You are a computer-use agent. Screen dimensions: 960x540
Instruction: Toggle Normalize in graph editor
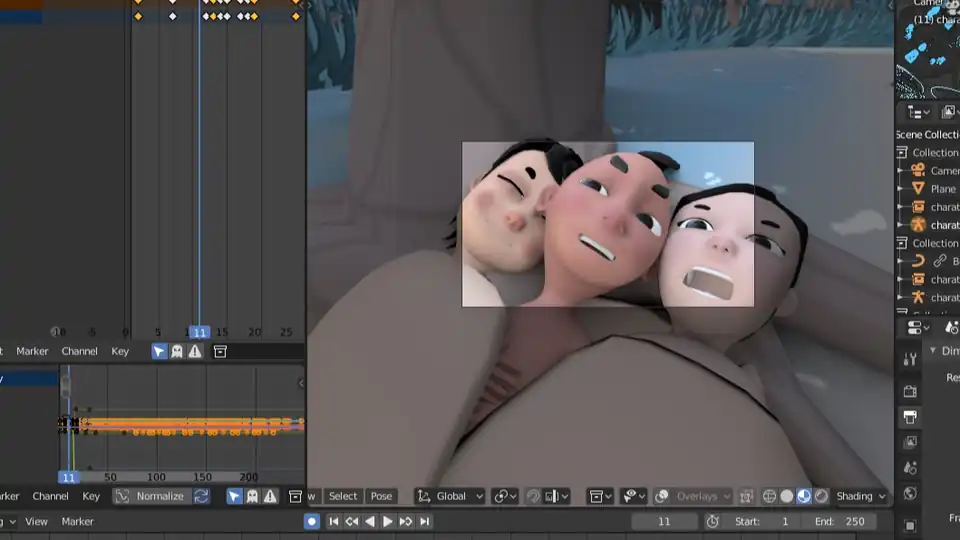[x=151, y=497]
